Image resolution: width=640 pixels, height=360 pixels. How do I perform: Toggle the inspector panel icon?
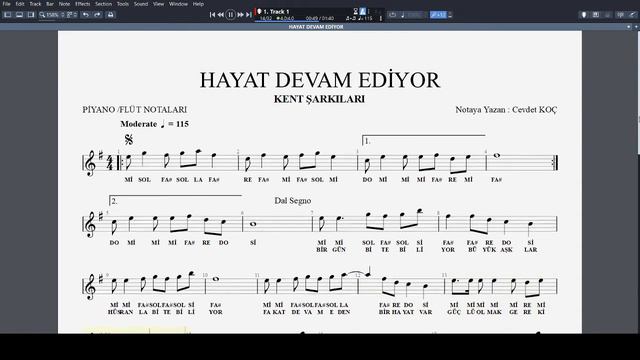(31, 15)
